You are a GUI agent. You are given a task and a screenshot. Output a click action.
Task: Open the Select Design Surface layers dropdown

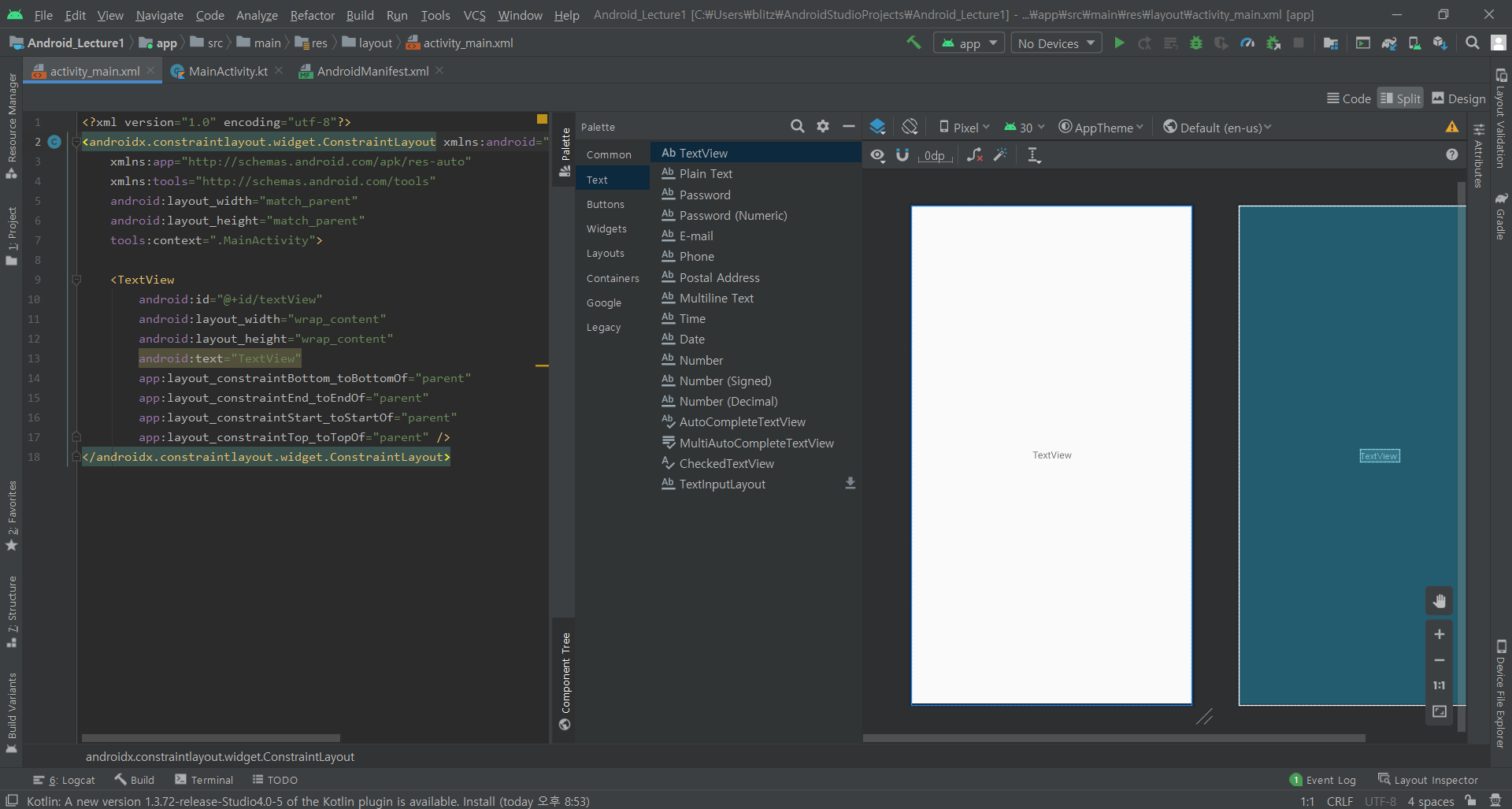(877, 127)
